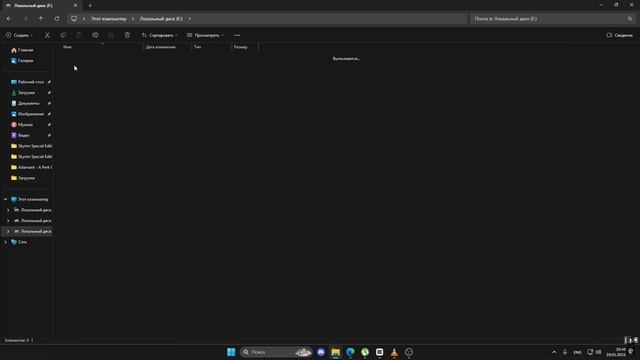
Task: Click the taskbar Поиск search box
Action: click(x=276, y=352)
